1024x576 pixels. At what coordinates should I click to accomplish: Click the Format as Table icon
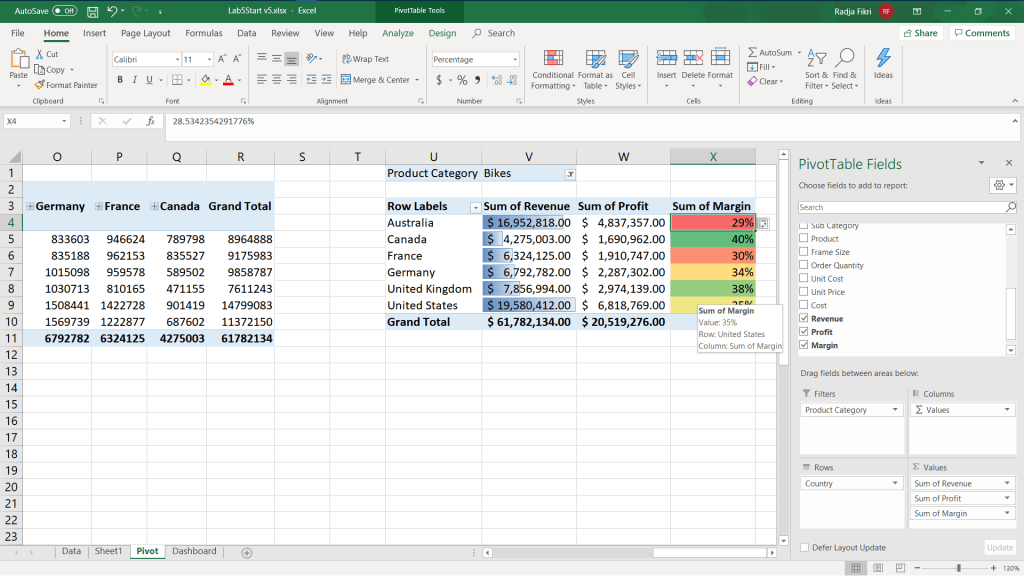pyautogui.click(x=595, y=58)
